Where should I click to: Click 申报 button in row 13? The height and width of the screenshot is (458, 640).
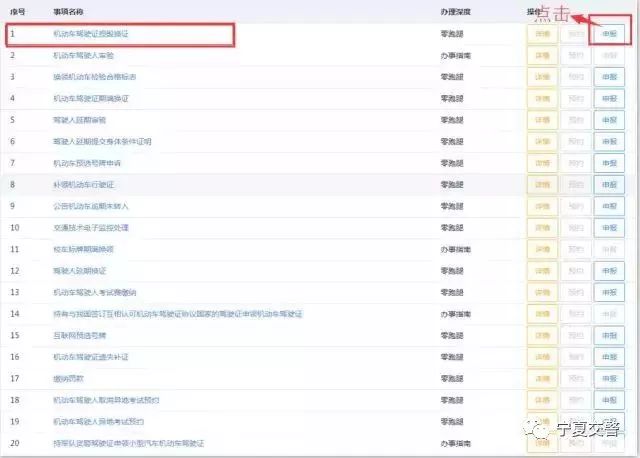click(609, 292)
